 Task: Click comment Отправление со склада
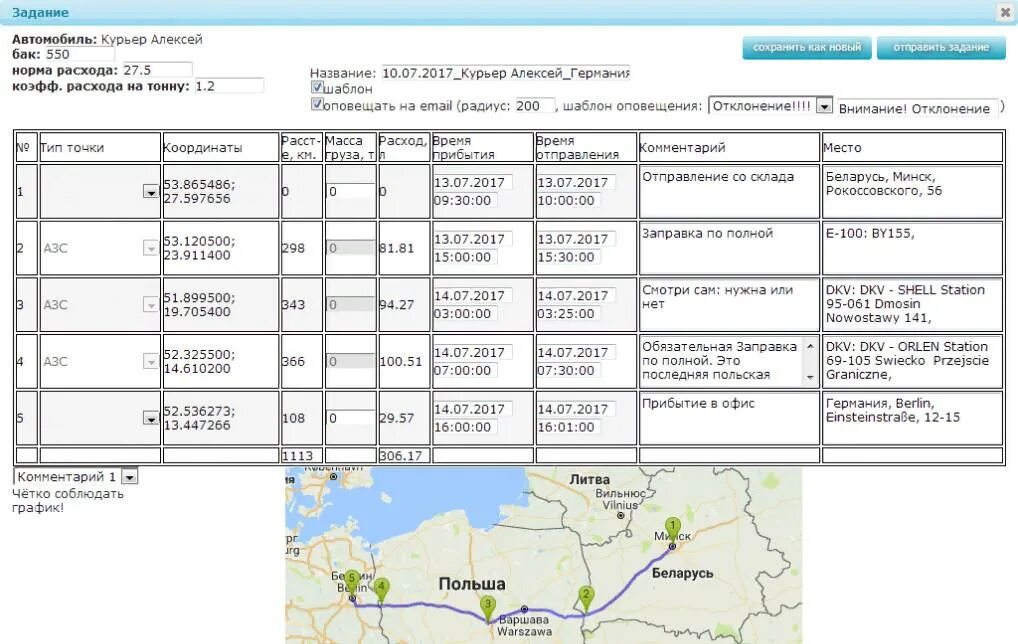[729, 192]
